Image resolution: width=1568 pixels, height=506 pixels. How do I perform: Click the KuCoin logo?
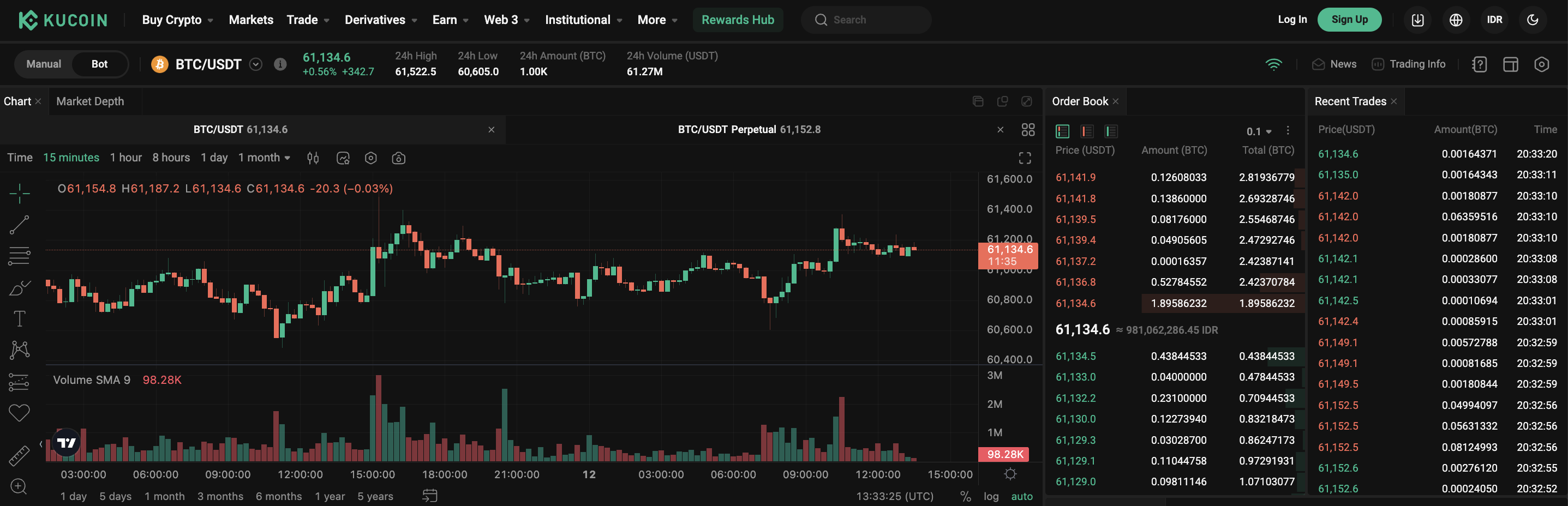point(63,20)
